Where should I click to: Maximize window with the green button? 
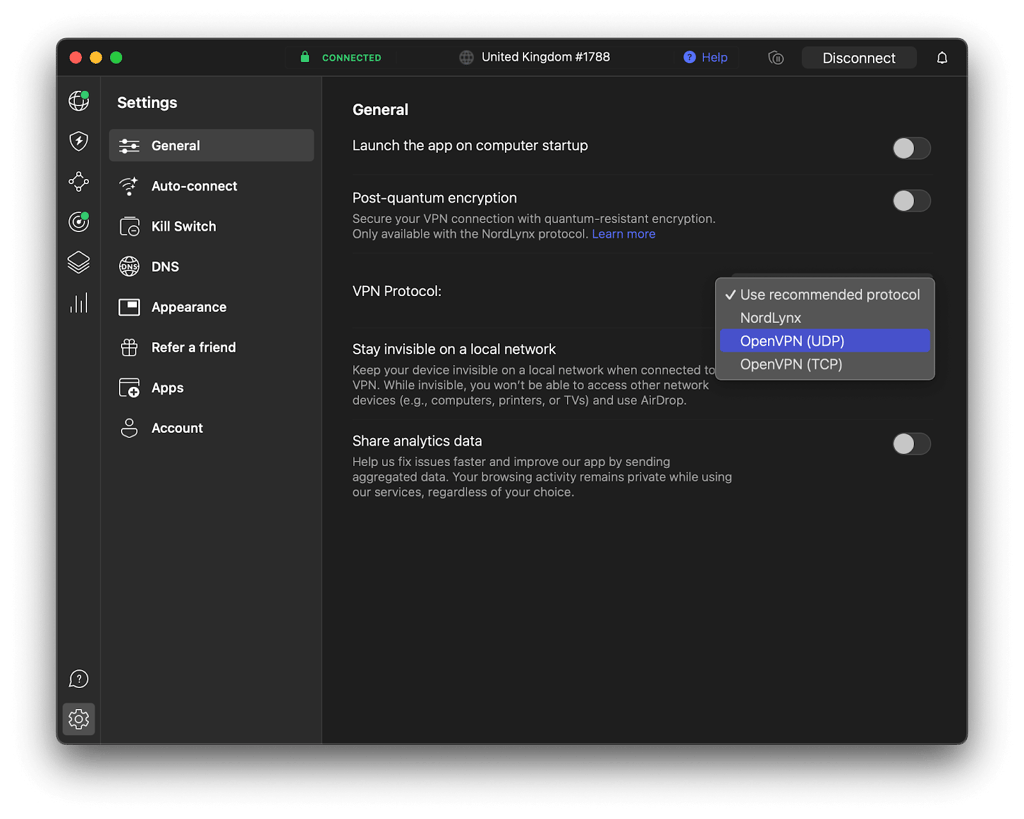pos(116,57)
